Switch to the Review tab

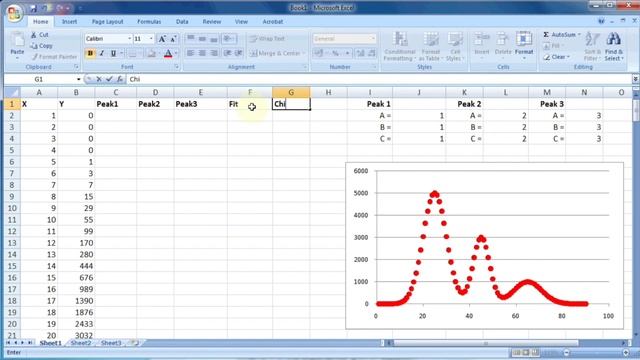[212, 22]
